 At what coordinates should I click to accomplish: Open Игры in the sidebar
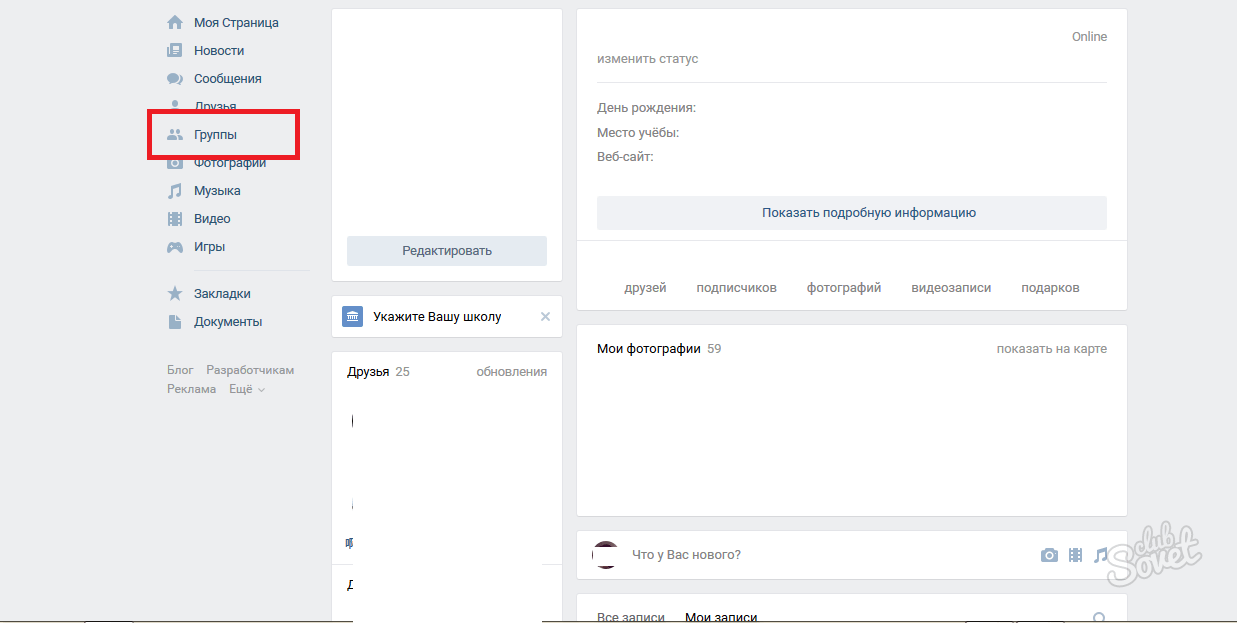[209, 246]
